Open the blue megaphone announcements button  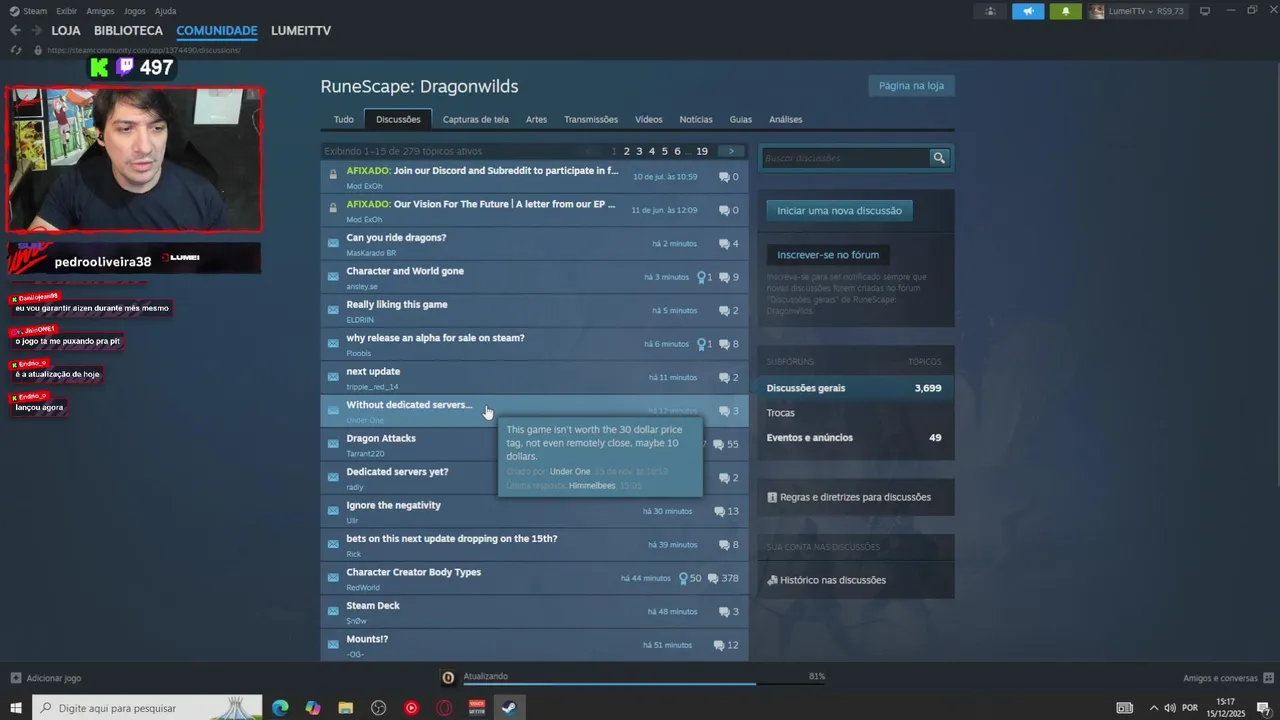click(x=1028, y=11)
